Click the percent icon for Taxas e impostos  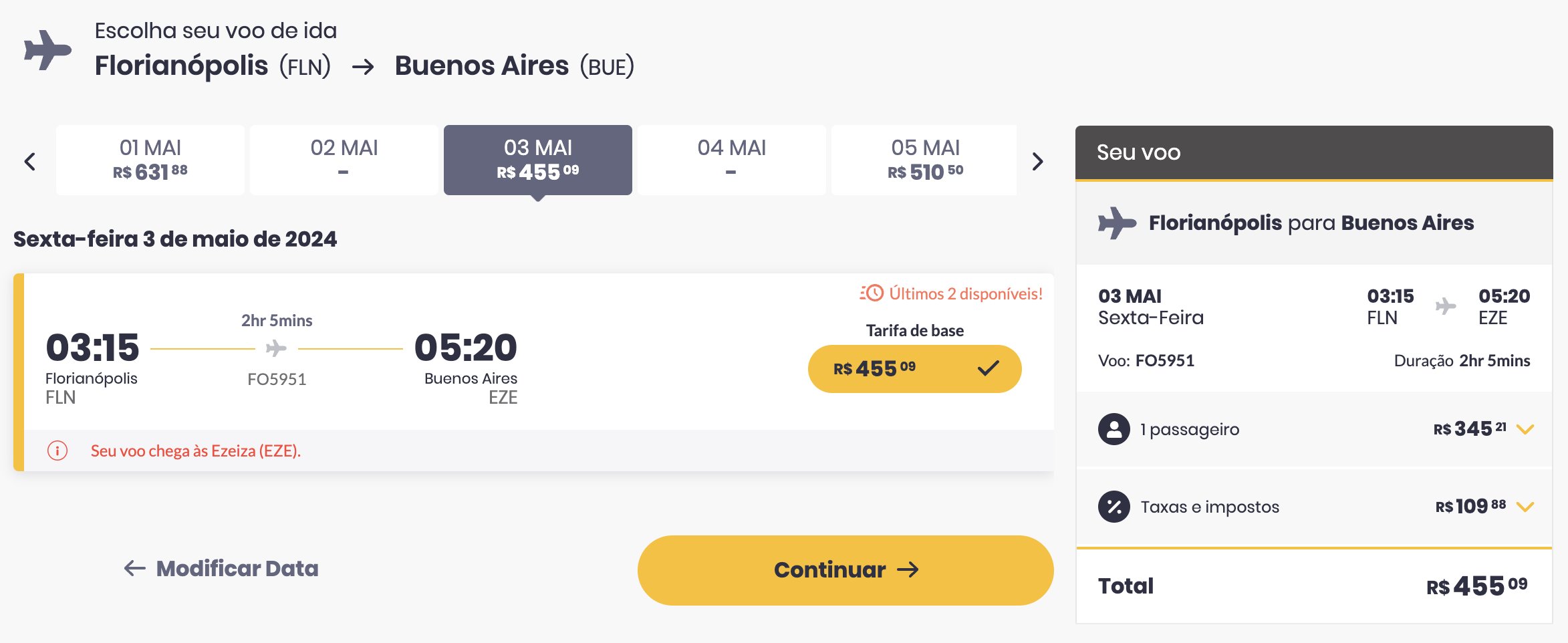tap(1114, 507)
